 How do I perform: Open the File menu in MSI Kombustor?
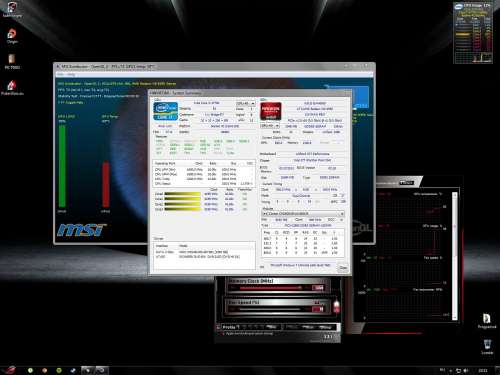pos(61,74)
